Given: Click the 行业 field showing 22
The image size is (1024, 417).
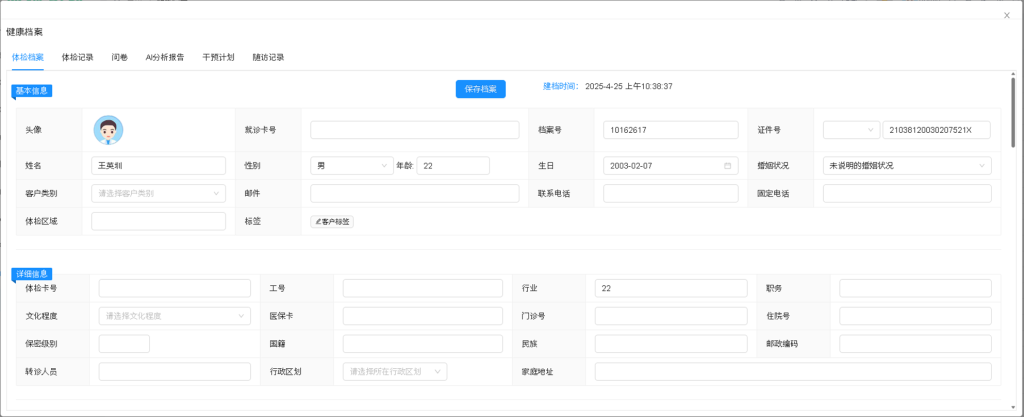Looking at the screenshot, I should point(671,288).
